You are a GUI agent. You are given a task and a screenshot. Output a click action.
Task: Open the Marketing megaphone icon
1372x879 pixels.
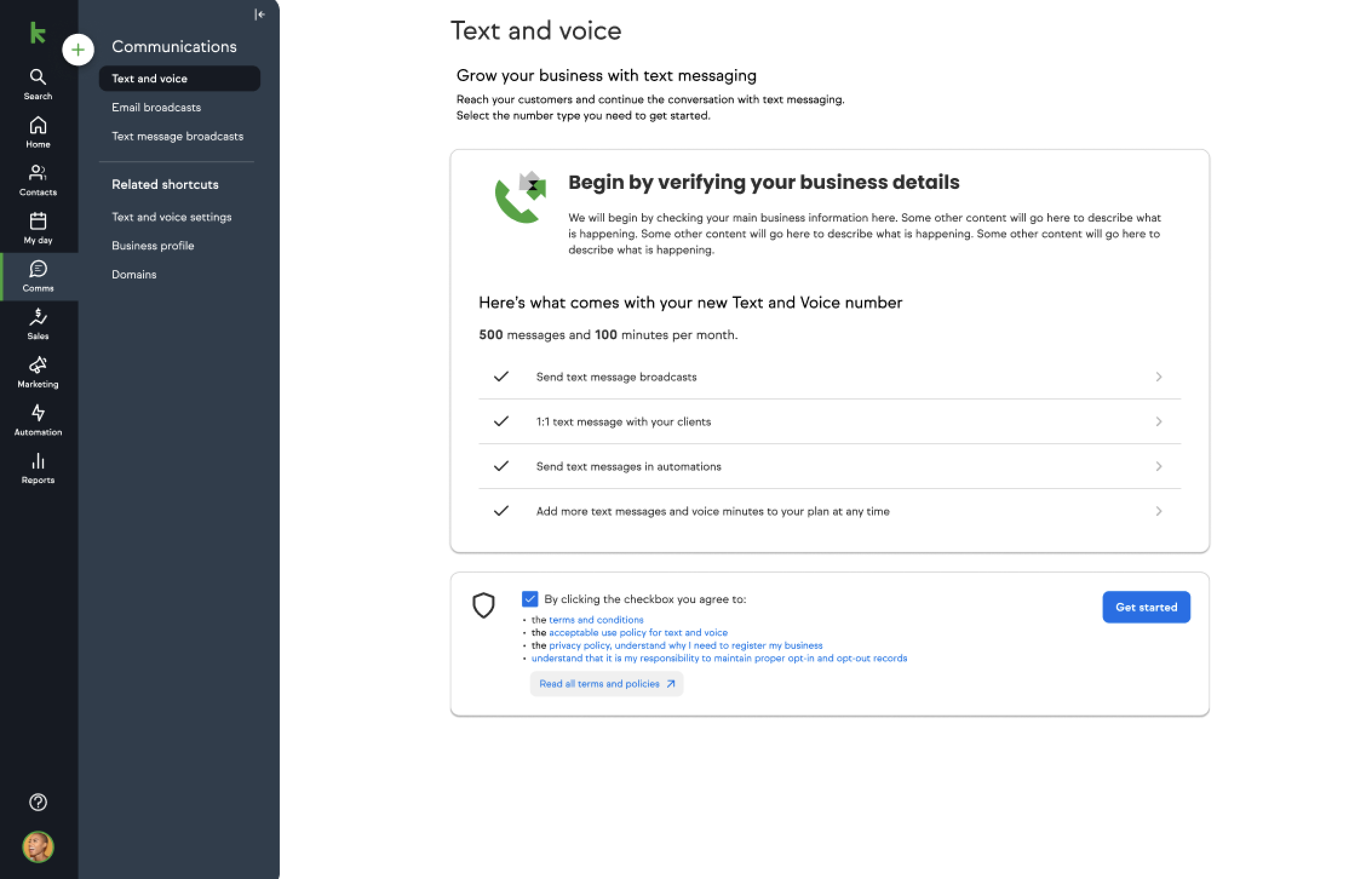coord(38,365)
